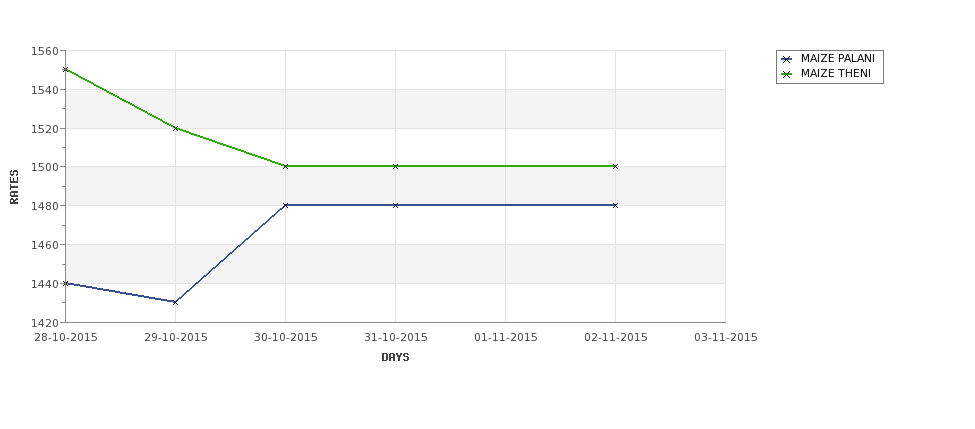Viewport: 975px width, 429px height.
Task: Click the 03-11-2015 date axis label
Action: pos(726,338)
